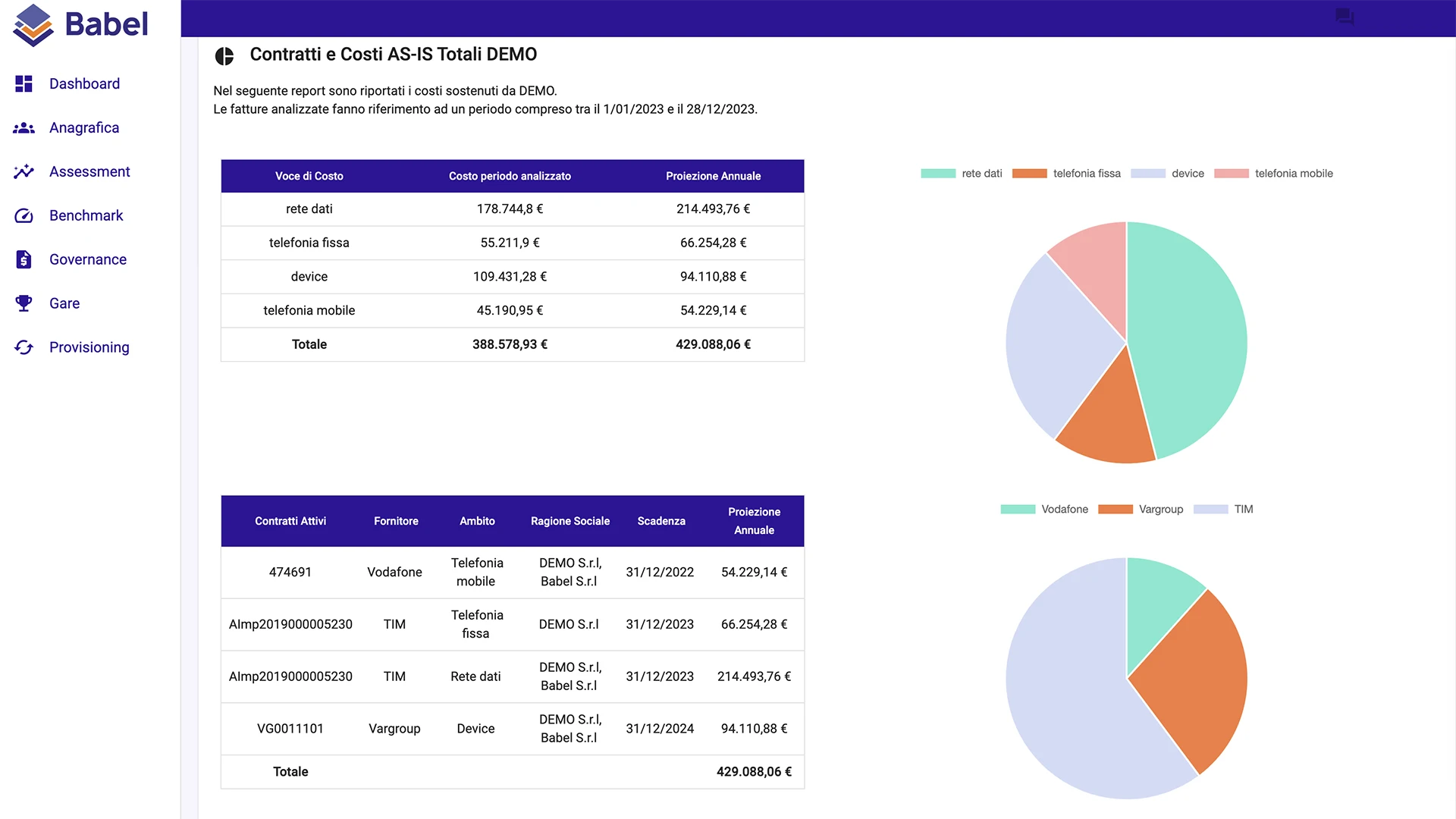Select the rete dati cost row label
This screenshot has height=819, width=1456.
coord(309,209)
